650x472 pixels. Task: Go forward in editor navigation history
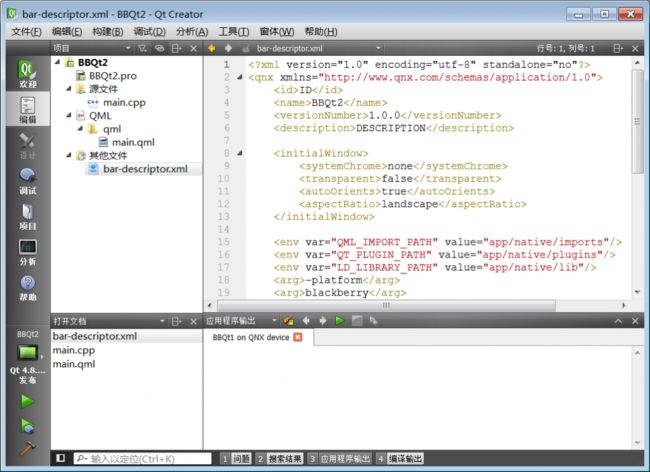[228, 48]
